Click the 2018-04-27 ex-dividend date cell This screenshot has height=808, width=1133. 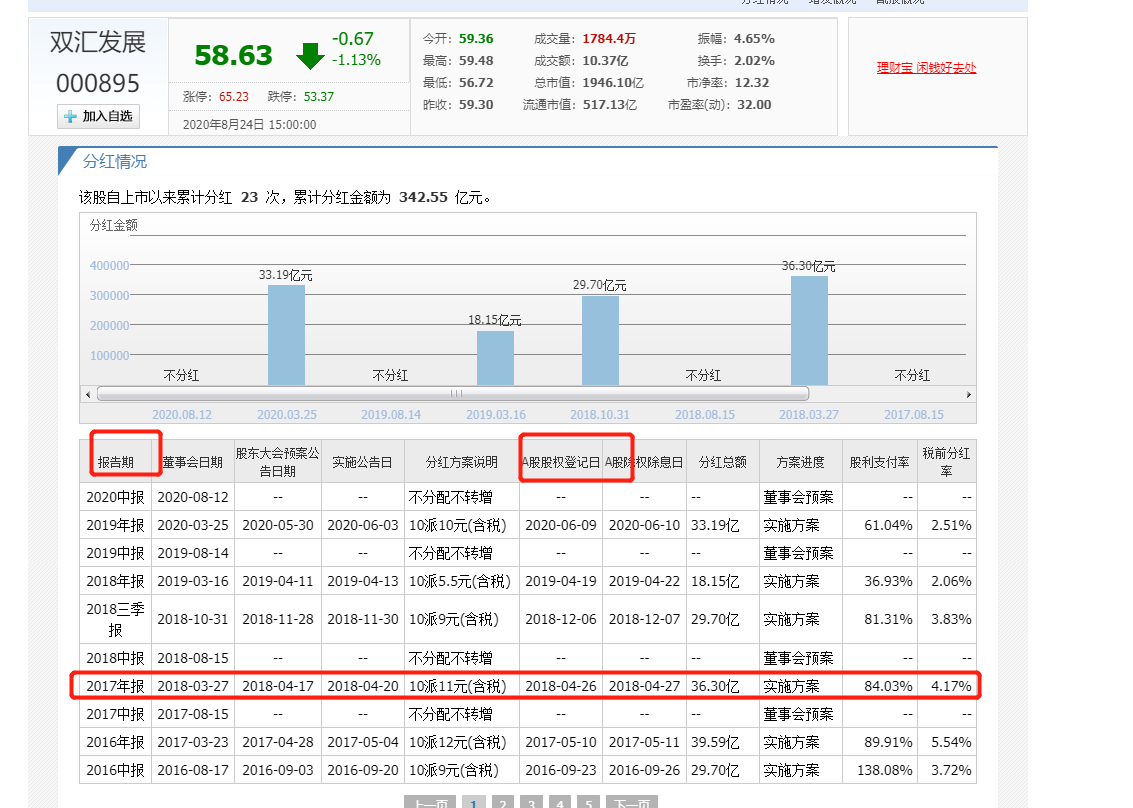pos(644,686)
